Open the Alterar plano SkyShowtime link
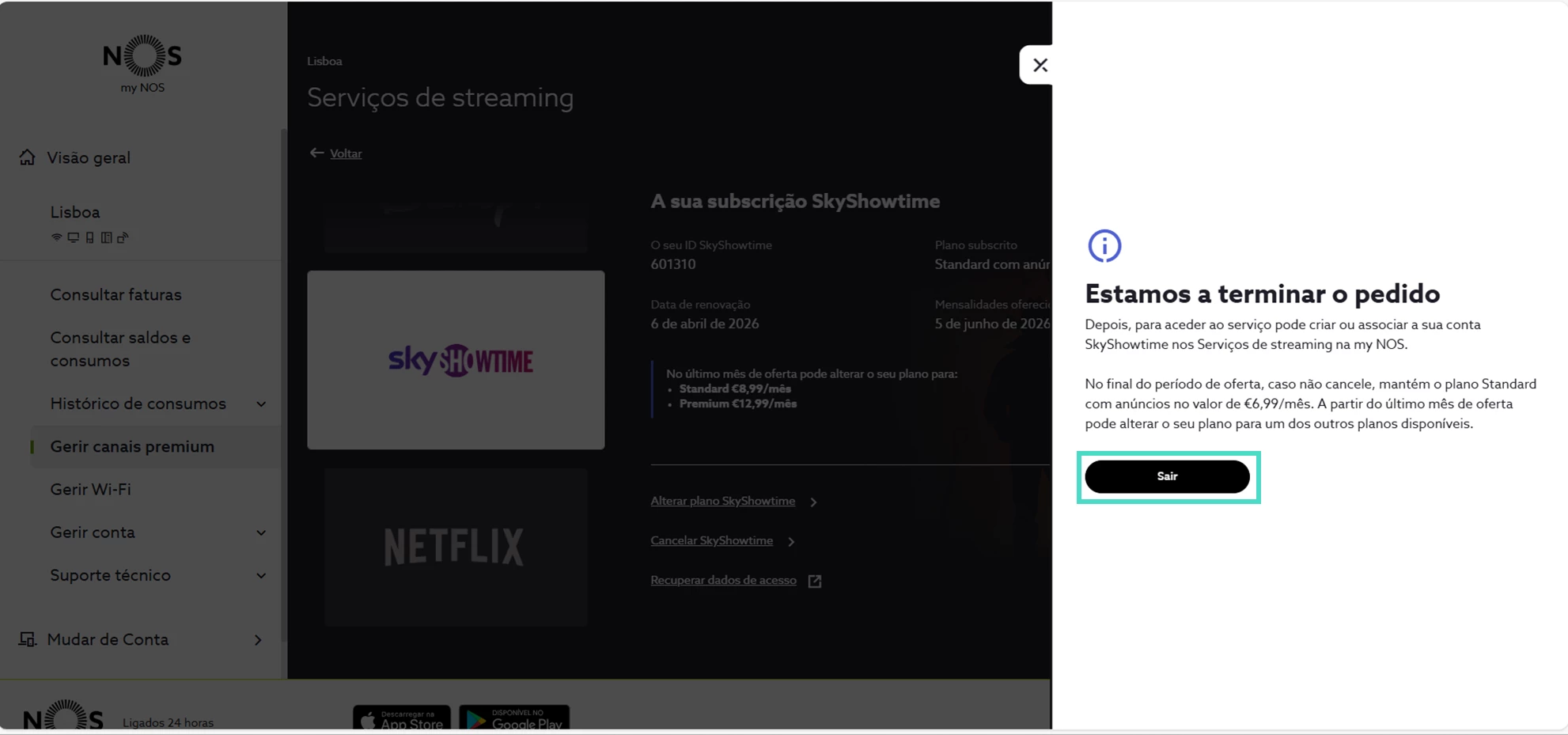1568x735 pixels. pyautogui.click(x=722, y=501)
